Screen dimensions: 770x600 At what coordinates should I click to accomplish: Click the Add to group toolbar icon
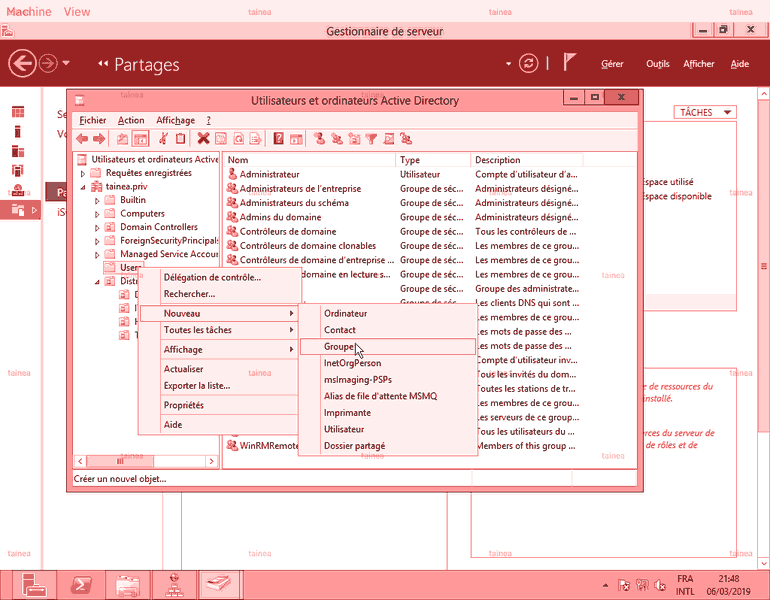pyautogui.click(x=406, y=139)
